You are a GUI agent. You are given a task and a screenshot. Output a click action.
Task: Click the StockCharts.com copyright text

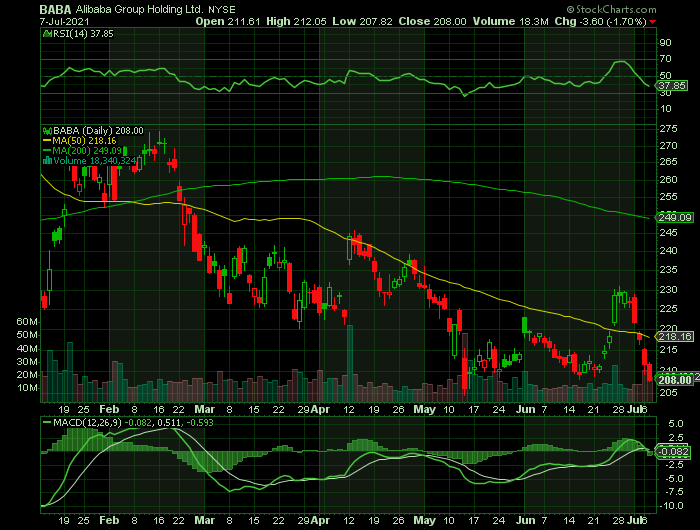tap(612, 9)
